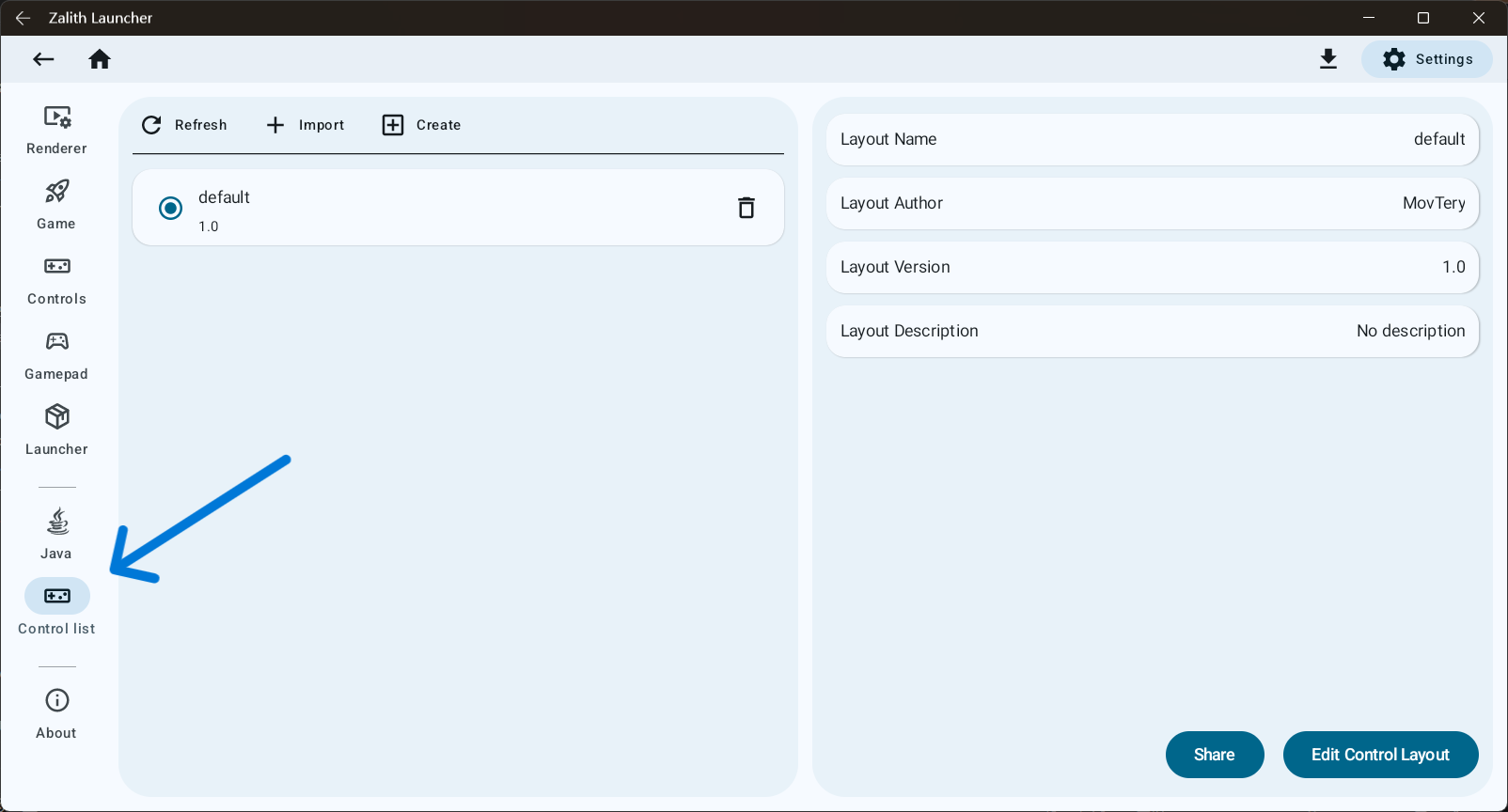Click the title bar back arrow
Image resolution: width=1508 pixels, height=812 pixels.
pos(23,18)
